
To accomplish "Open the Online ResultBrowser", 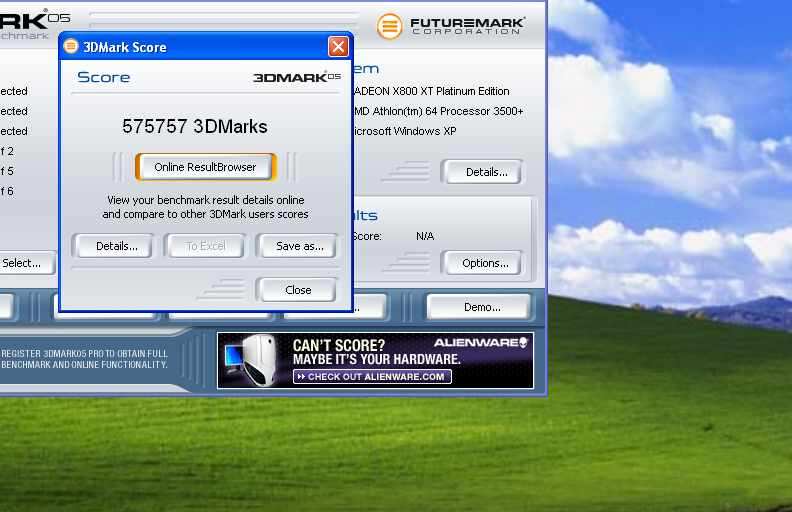I will tap(205, 167).
